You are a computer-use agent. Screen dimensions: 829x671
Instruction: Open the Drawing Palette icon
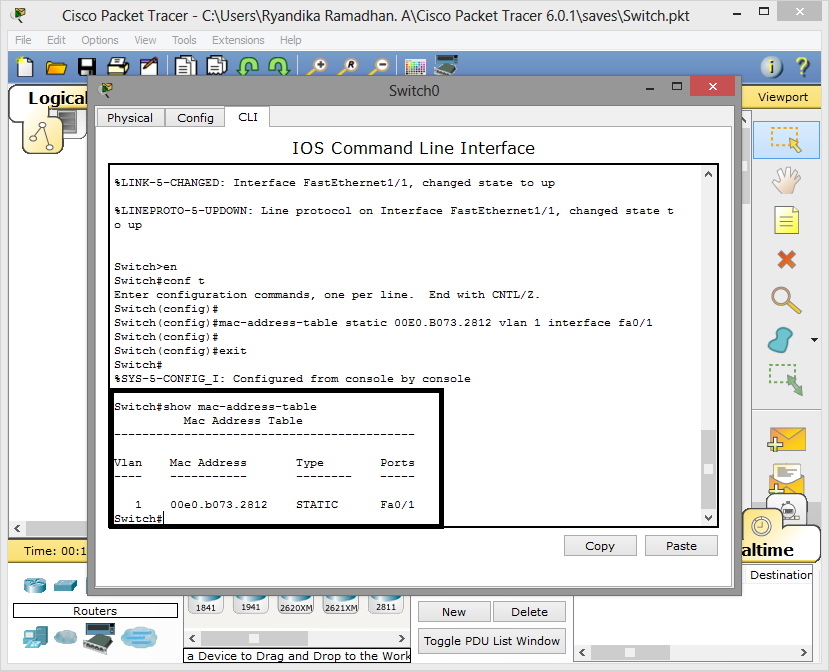(415, 67)
